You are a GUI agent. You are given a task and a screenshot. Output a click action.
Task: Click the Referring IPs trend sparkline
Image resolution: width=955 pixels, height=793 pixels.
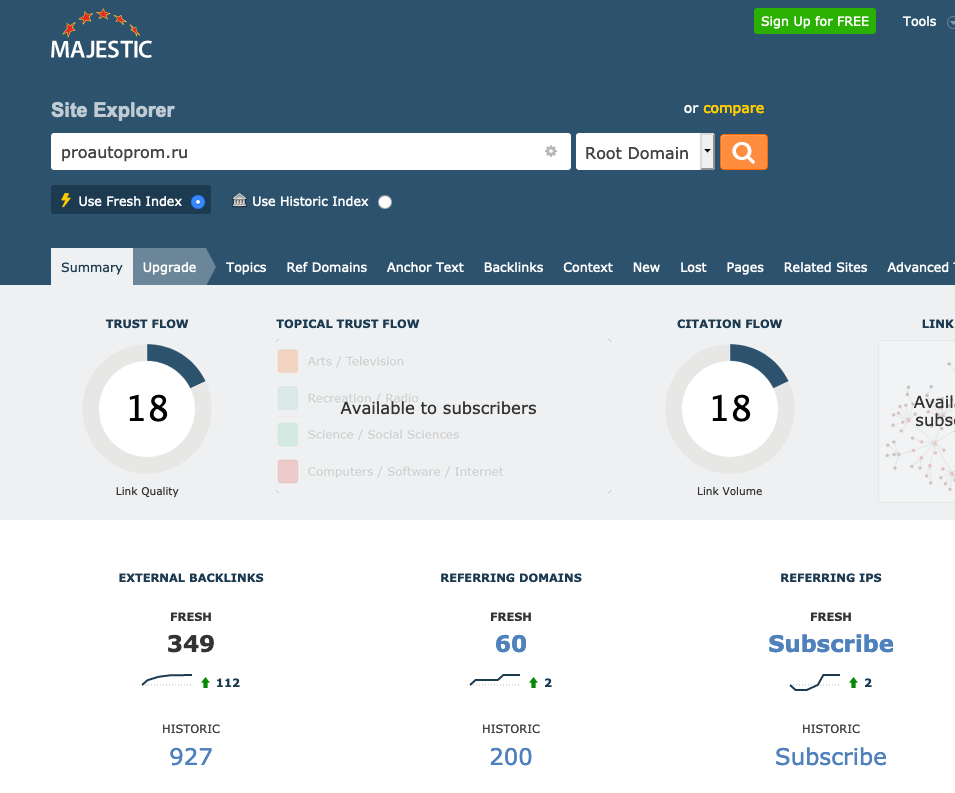pyautogui.click(x=814, y=682)
